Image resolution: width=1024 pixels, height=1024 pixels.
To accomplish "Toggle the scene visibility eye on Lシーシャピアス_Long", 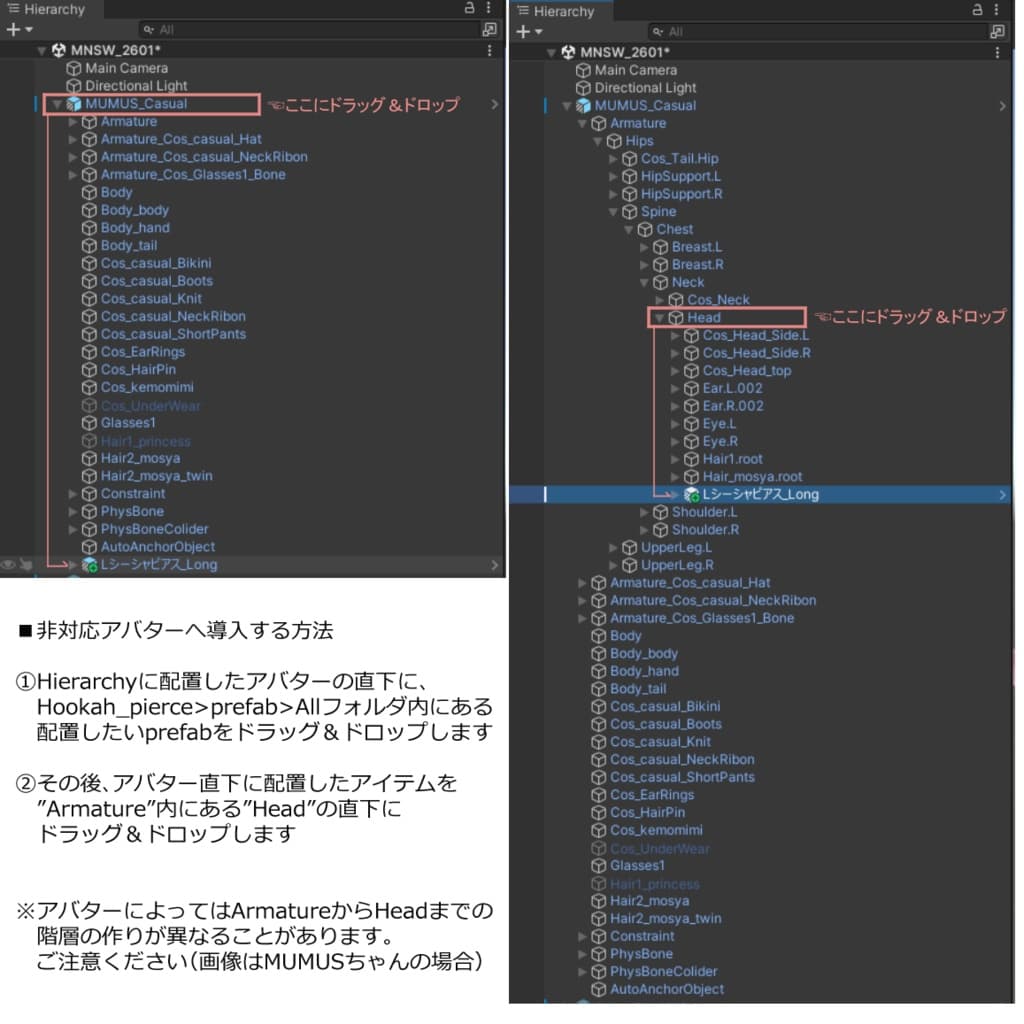I will (8, 564).
